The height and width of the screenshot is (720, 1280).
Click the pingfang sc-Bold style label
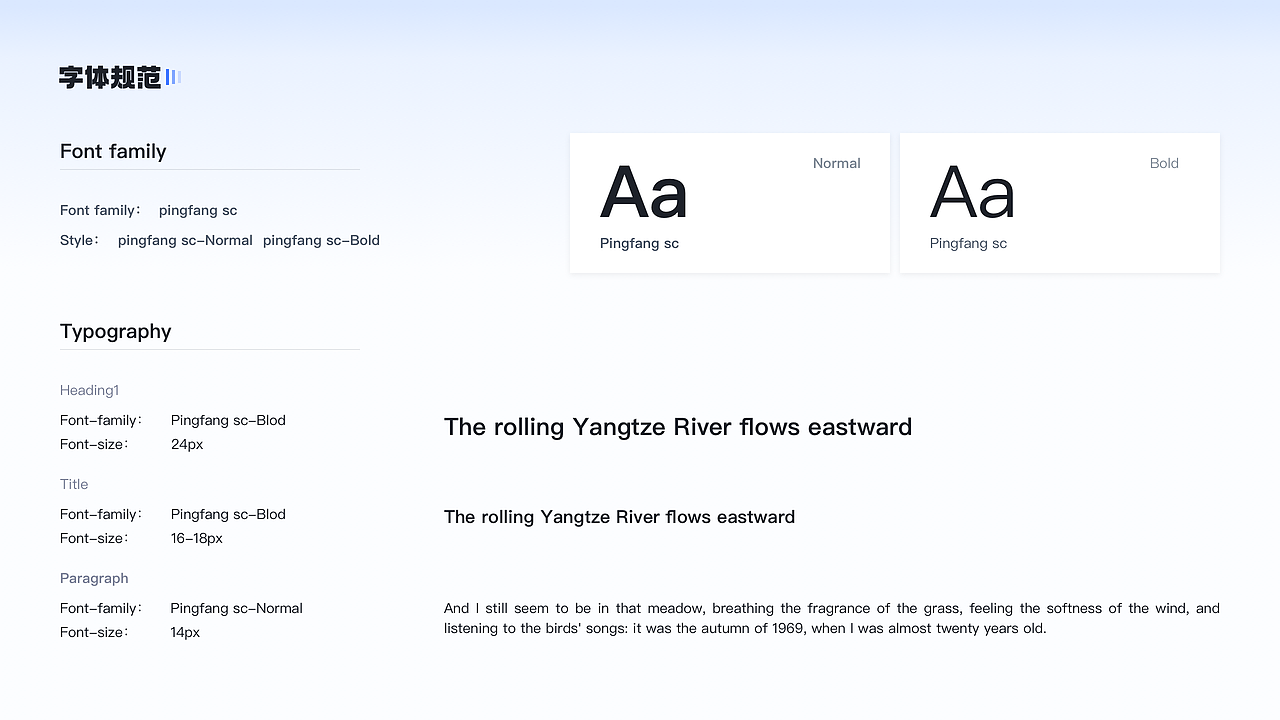click(x=321, y=240)
